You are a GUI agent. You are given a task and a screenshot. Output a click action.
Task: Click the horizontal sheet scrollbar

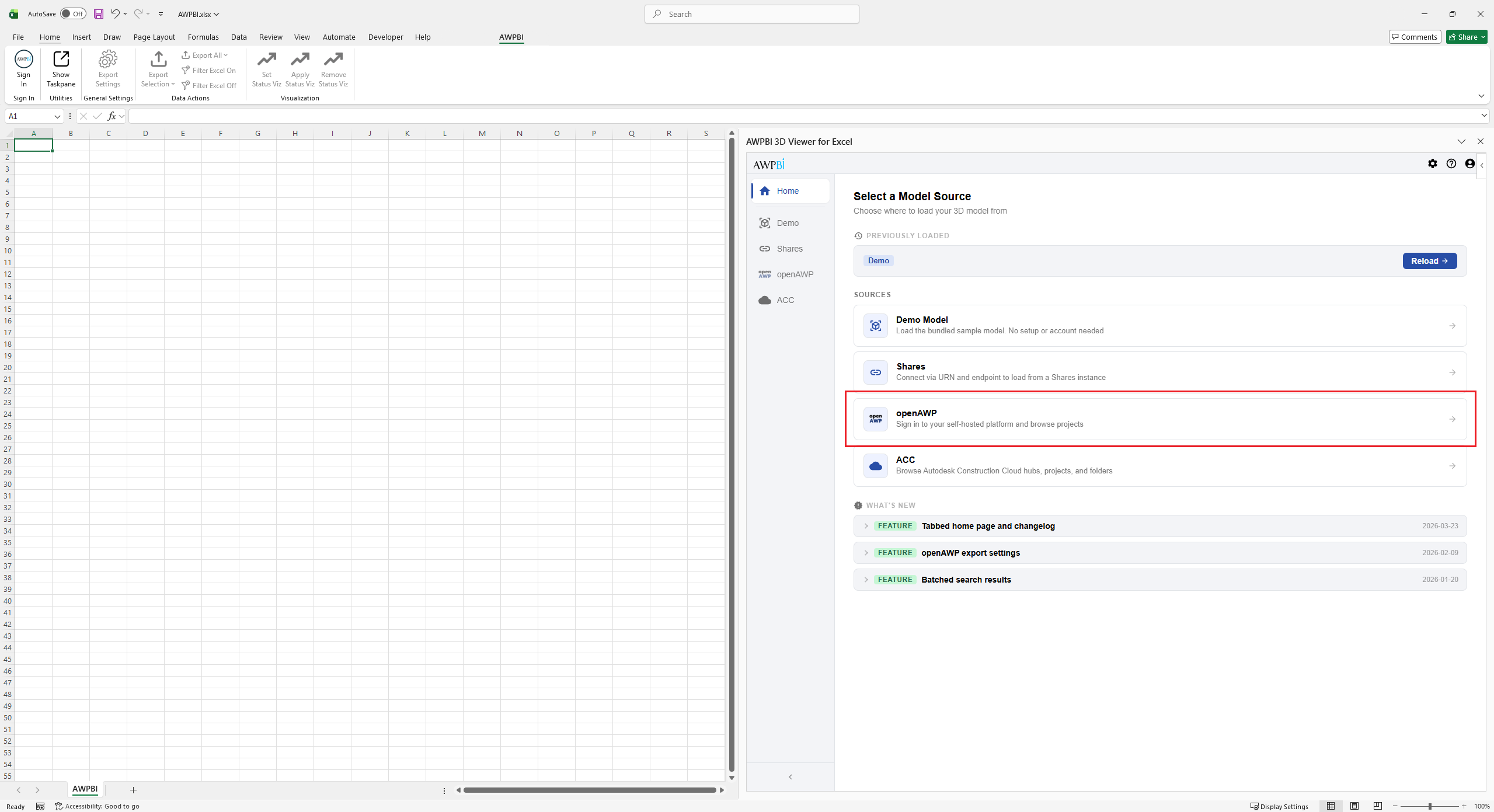tap(590, 790)
